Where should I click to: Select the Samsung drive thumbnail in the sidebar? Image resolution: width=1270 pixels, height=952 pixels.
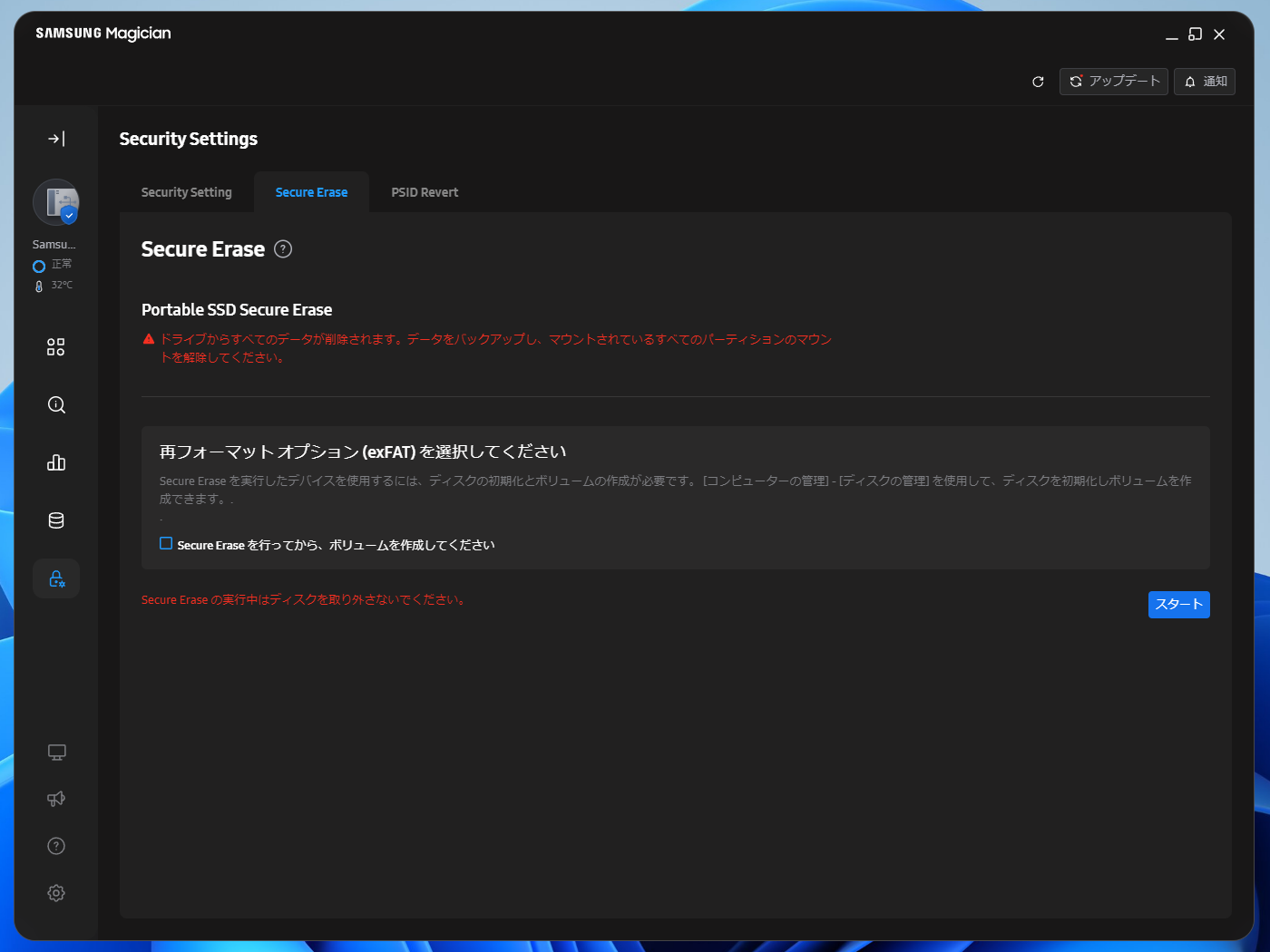pyautogui.click(x=56, y=201)
